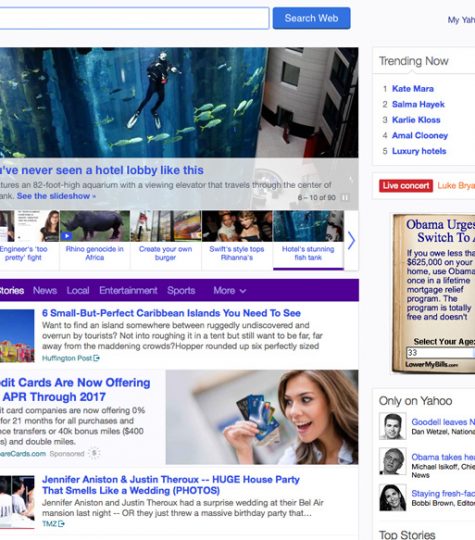The image size is (475, 540).
Task: Click the next arrow on the thumbnail carousel
Action: point(351,240)
